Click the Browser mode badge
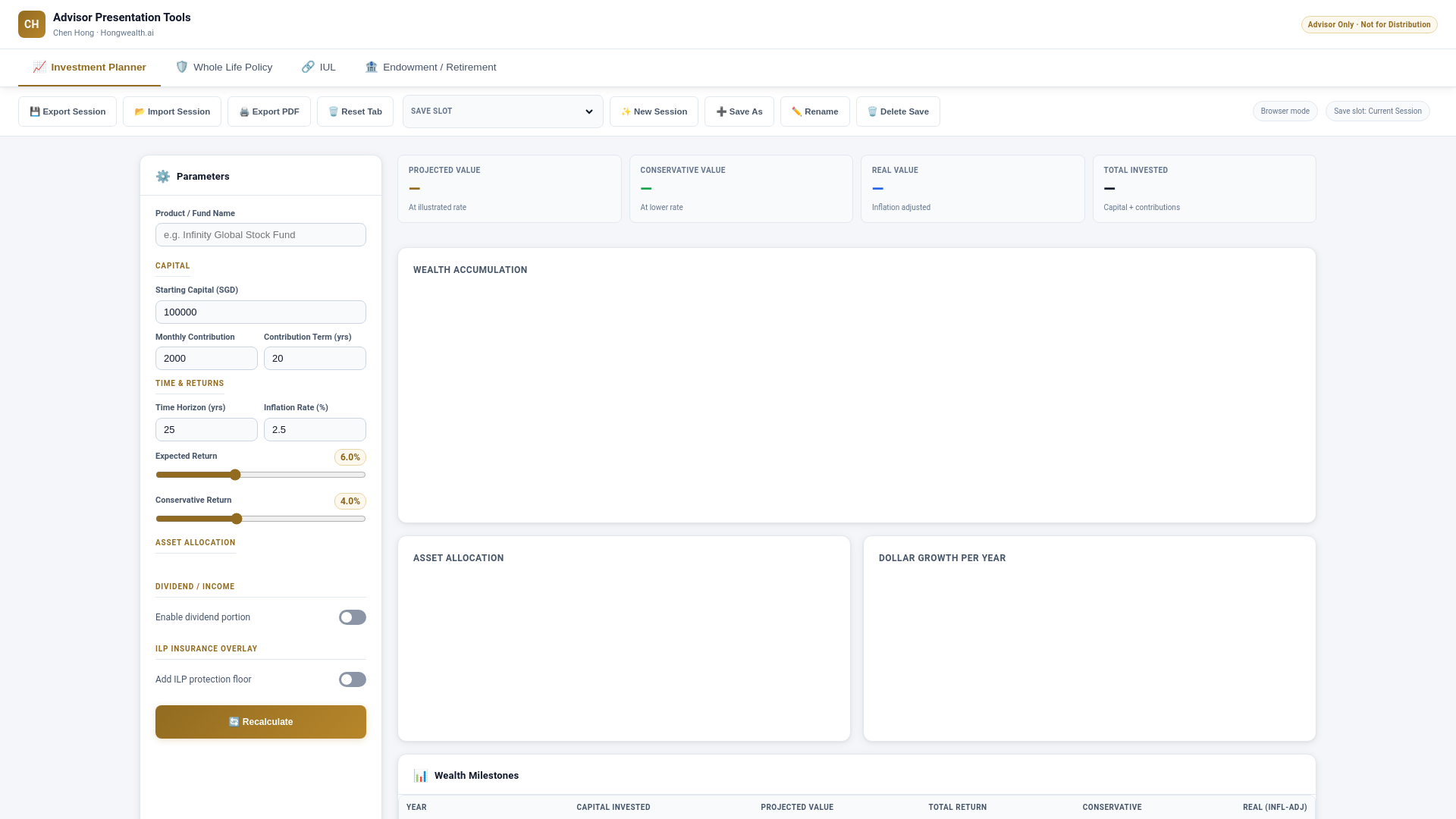The width and height of the screenshot is (1456, 819). point(1285,111)
